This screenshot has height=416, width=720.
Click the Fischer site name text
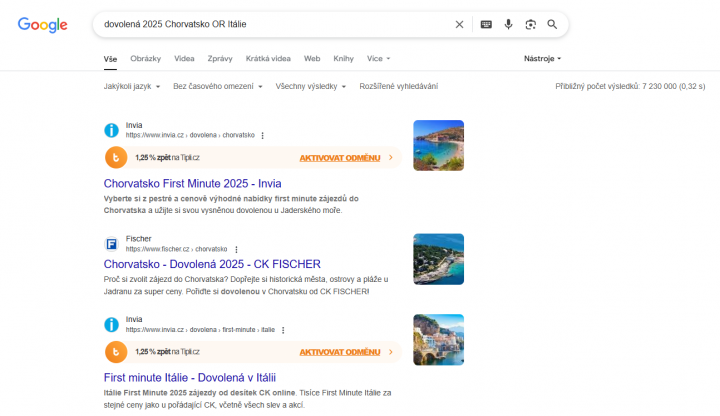tap(138, 239)
